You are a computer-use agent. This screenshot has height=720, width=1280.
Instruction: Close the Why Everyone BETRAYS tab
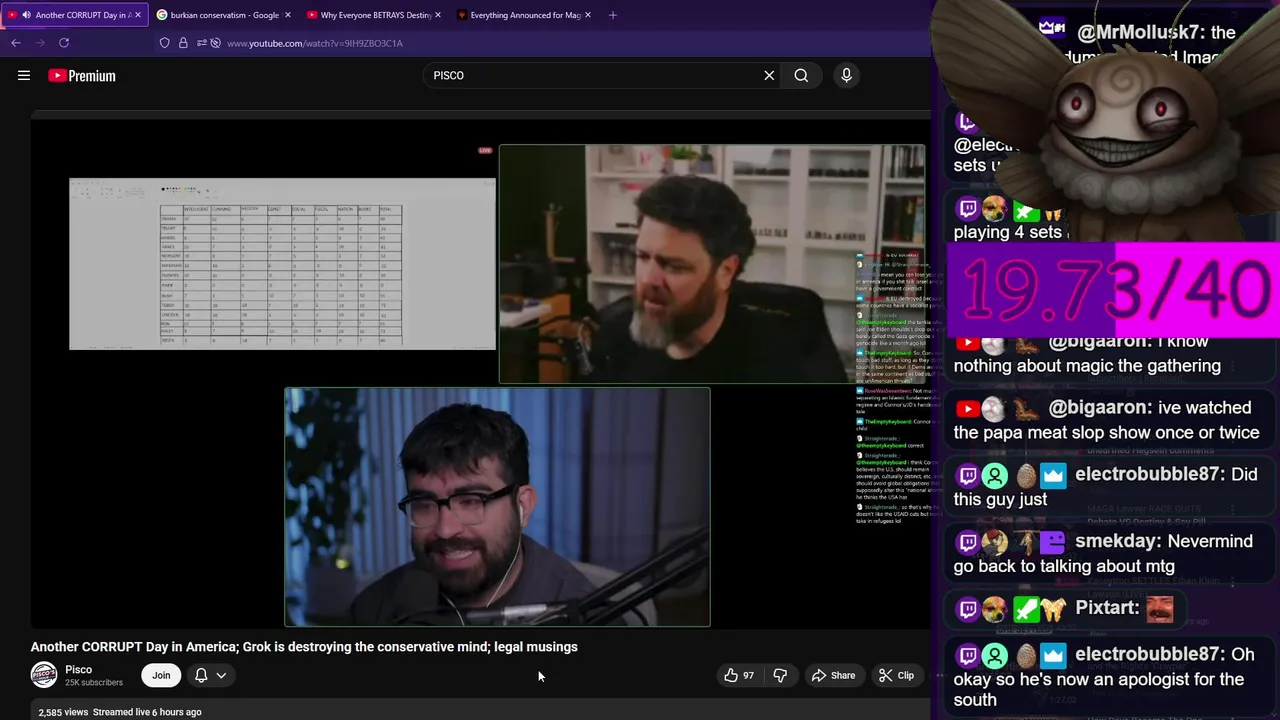(438, 15)
